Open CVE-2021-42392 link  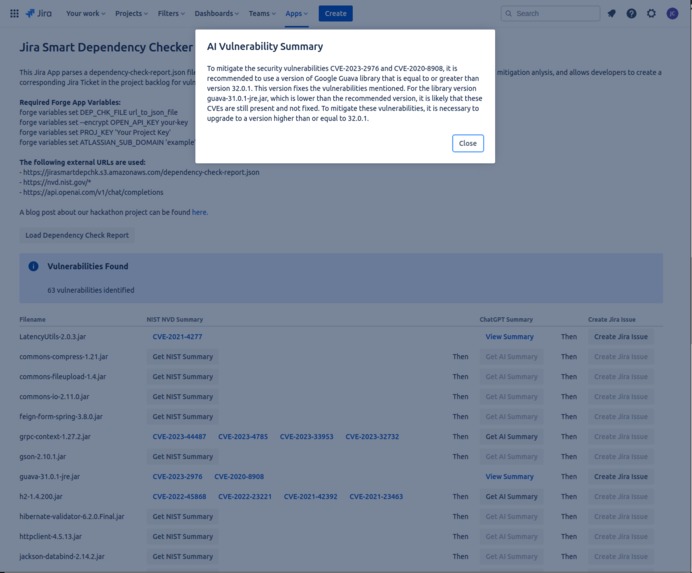(311, 497)
